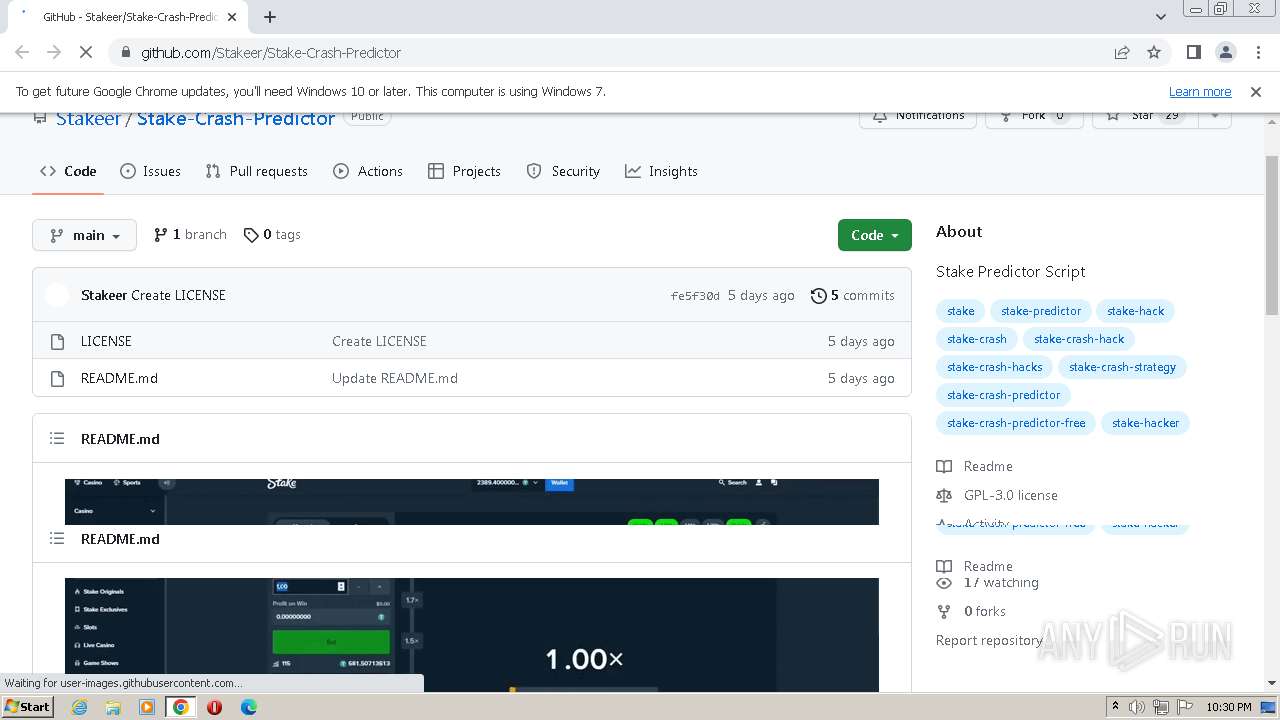Image resolution: width=1280 pixels, height=720 pixels.
Task: View the GPL-3.0 license link
Action: (x=997, y=495)
